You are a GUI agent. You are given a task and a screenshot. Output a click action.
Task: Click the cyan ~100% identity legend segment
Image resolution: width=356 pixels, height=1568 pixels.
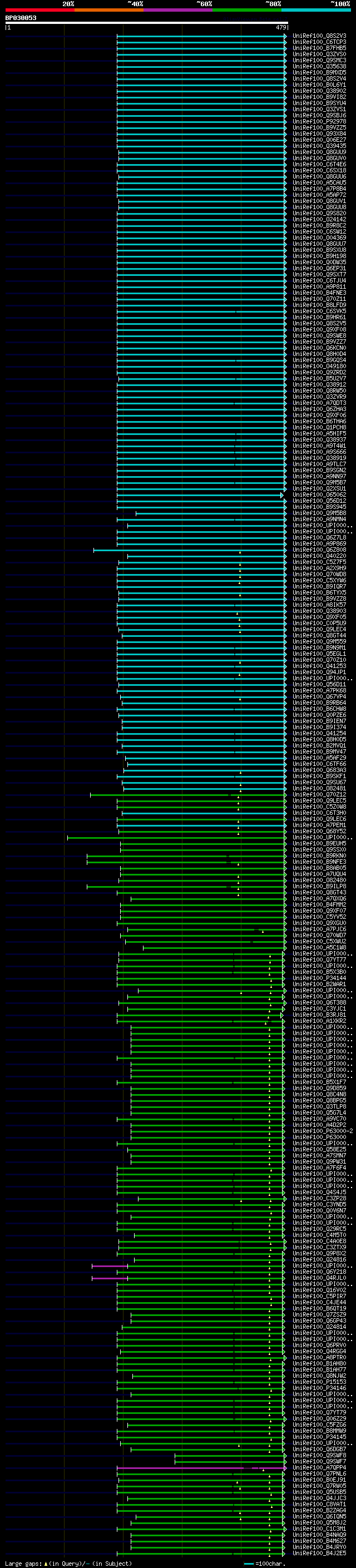point(316,10)
